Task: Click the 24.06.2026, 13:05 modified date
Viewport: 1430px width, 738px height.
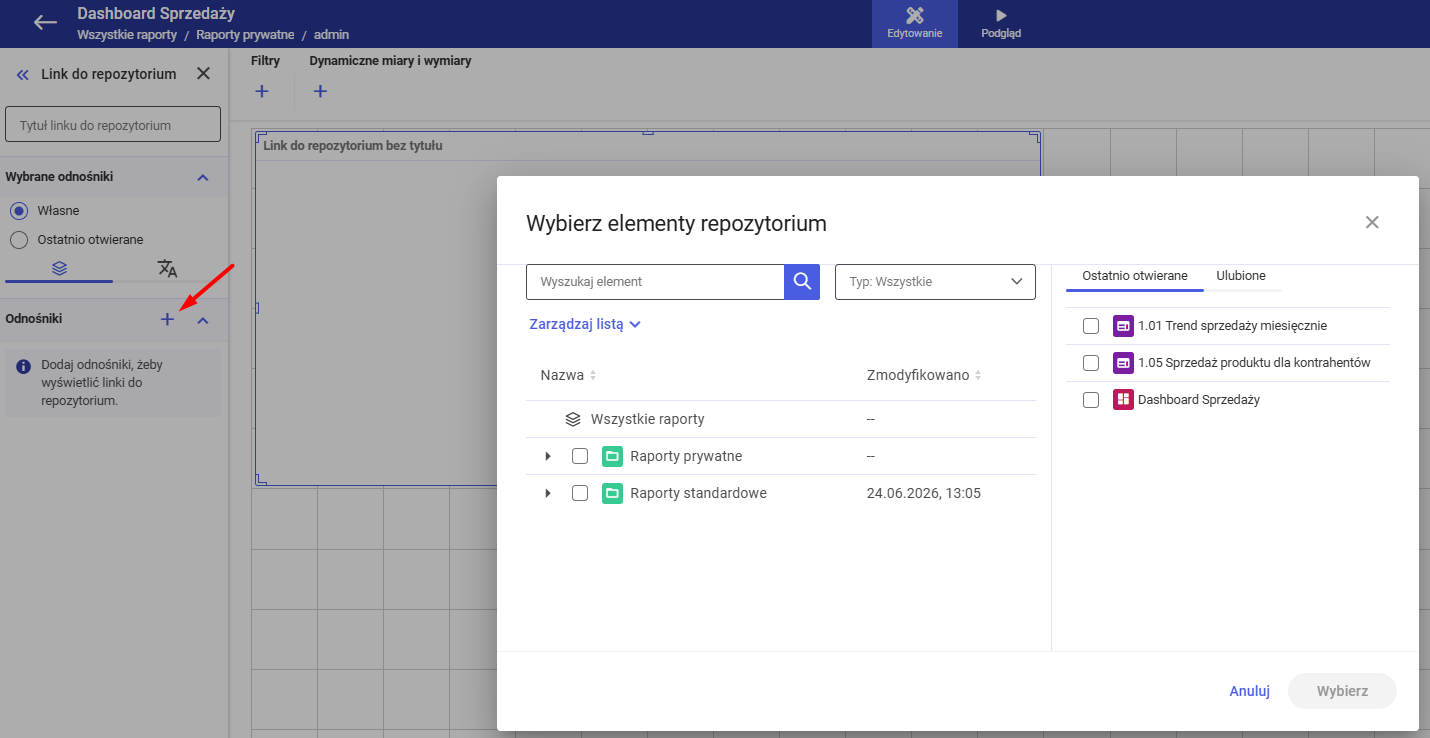Action: (924, 493)
